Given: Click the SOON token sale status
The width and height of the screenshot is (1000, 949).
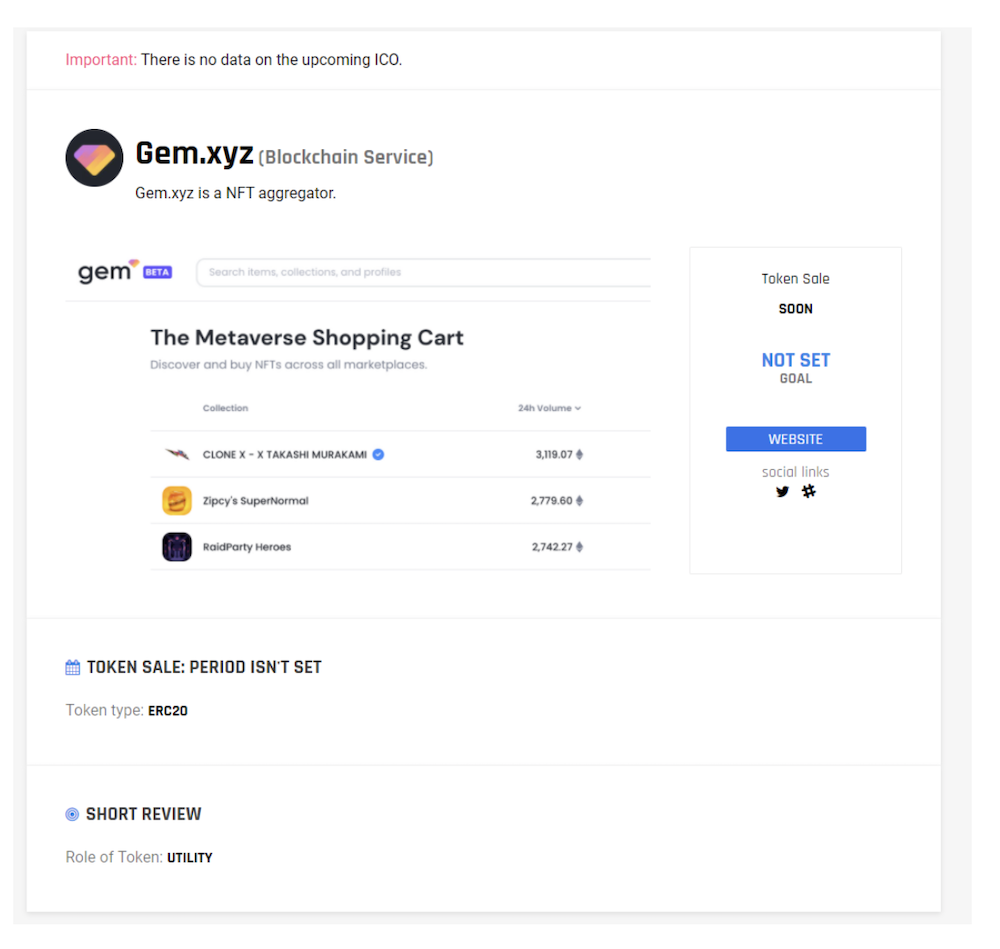Looking at the screenshot, I should 795,309.
